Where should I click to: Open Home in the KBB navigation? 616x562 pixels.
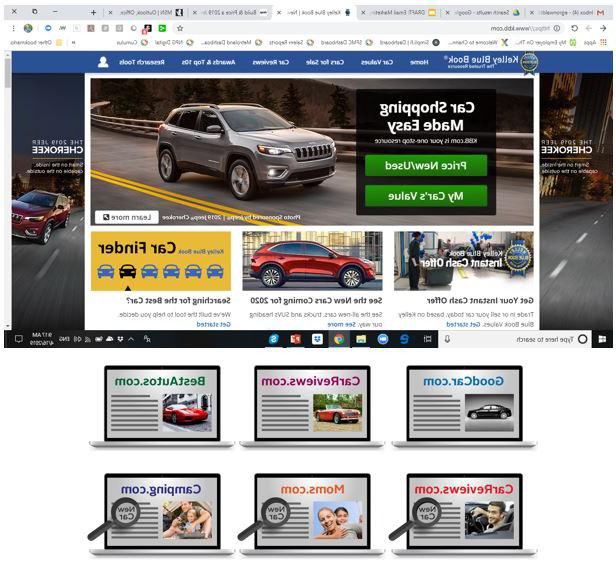(x=419, y=62)
